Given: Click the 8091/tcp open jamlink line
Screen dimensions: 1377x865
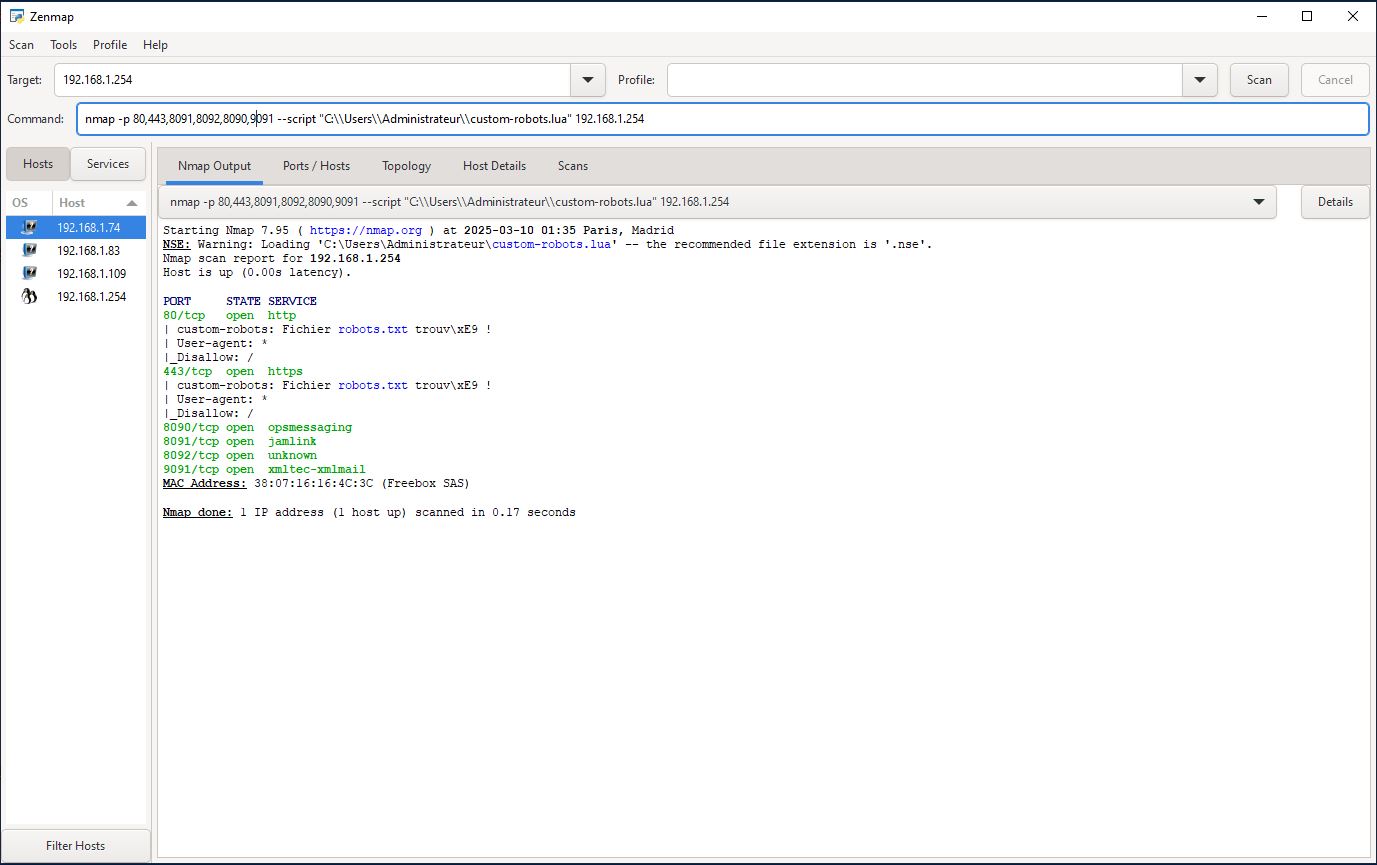Looking at the screenshot, I should pos(240,441).
